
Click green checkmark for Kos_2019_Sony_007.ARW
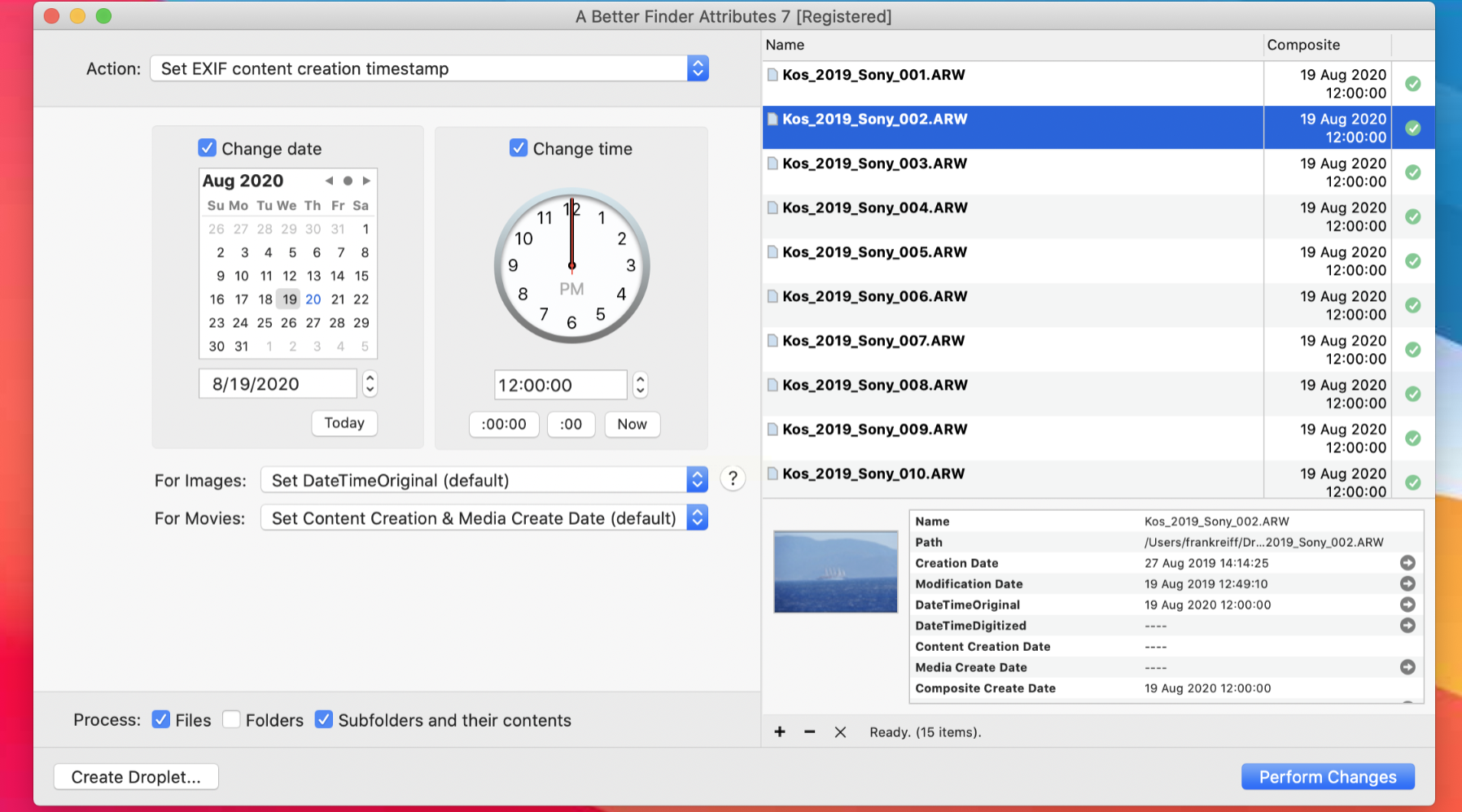point(1413,350)
